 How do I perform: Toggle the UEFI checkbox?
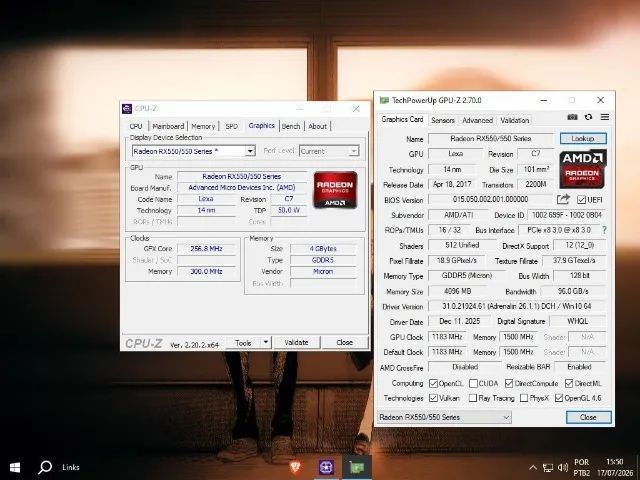click(x=581, y=200)
